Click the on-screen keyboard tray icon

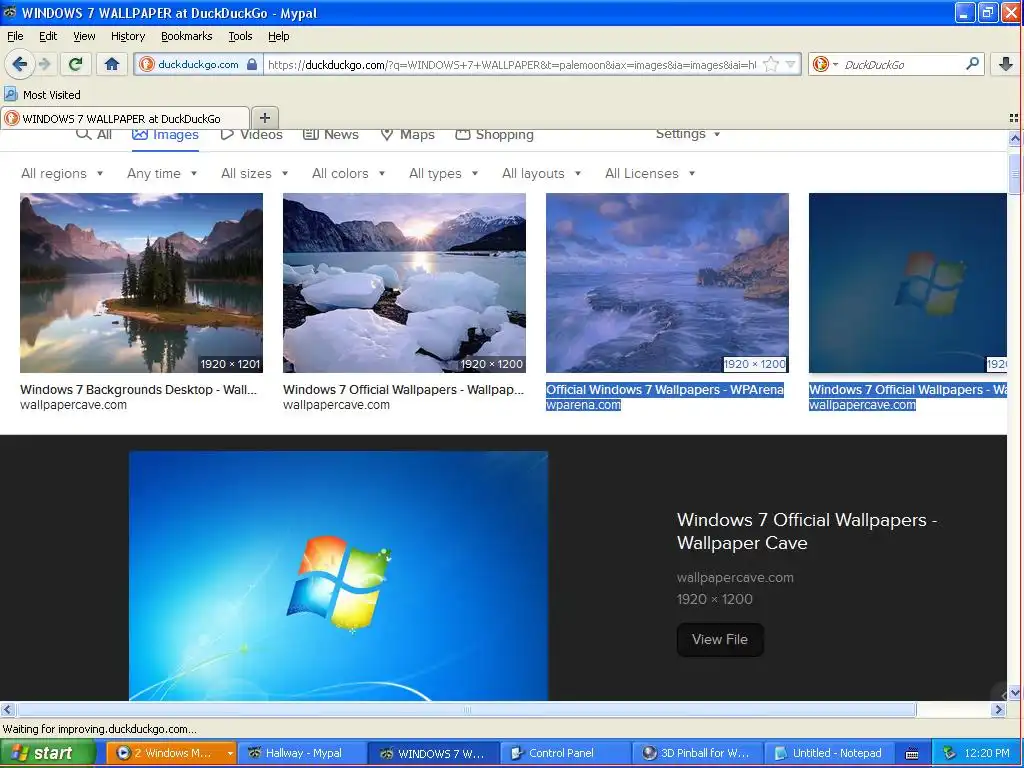(x=912, y=754)
